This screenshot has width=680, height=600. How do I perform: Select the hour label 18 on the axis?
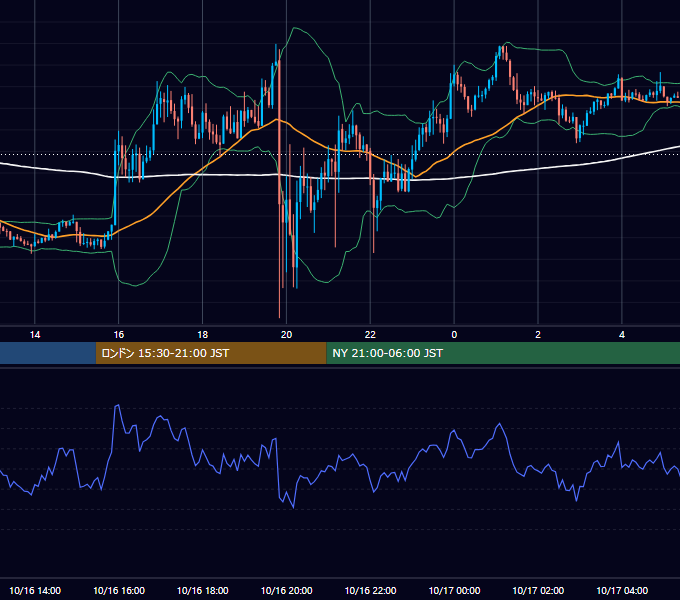(x=203, y=335)
